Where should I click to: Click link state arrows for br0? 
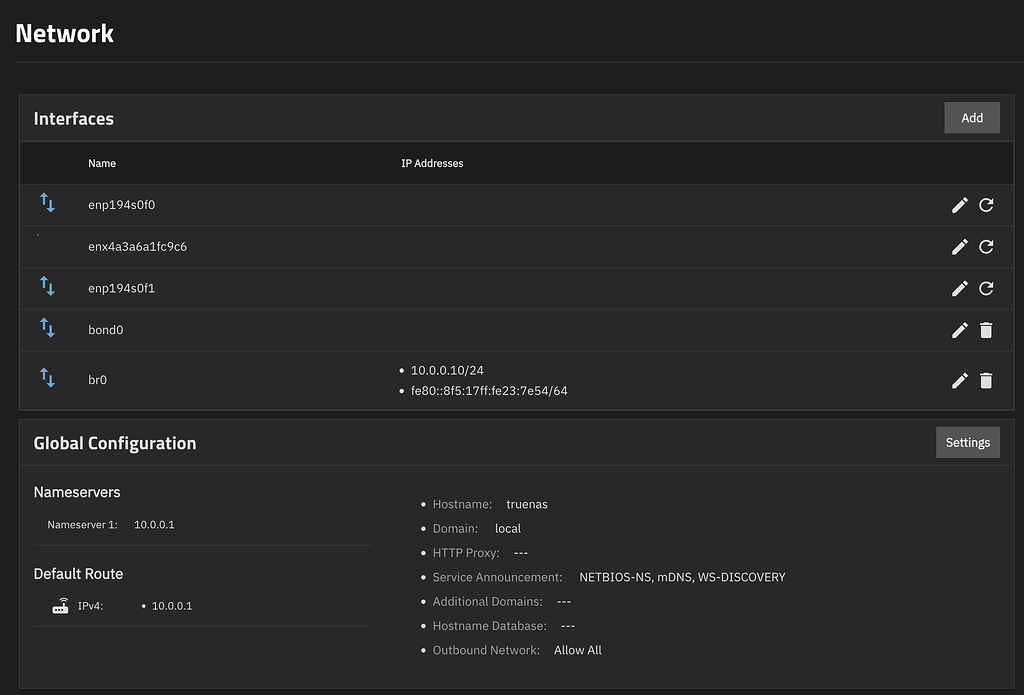(x=47, y=378)
